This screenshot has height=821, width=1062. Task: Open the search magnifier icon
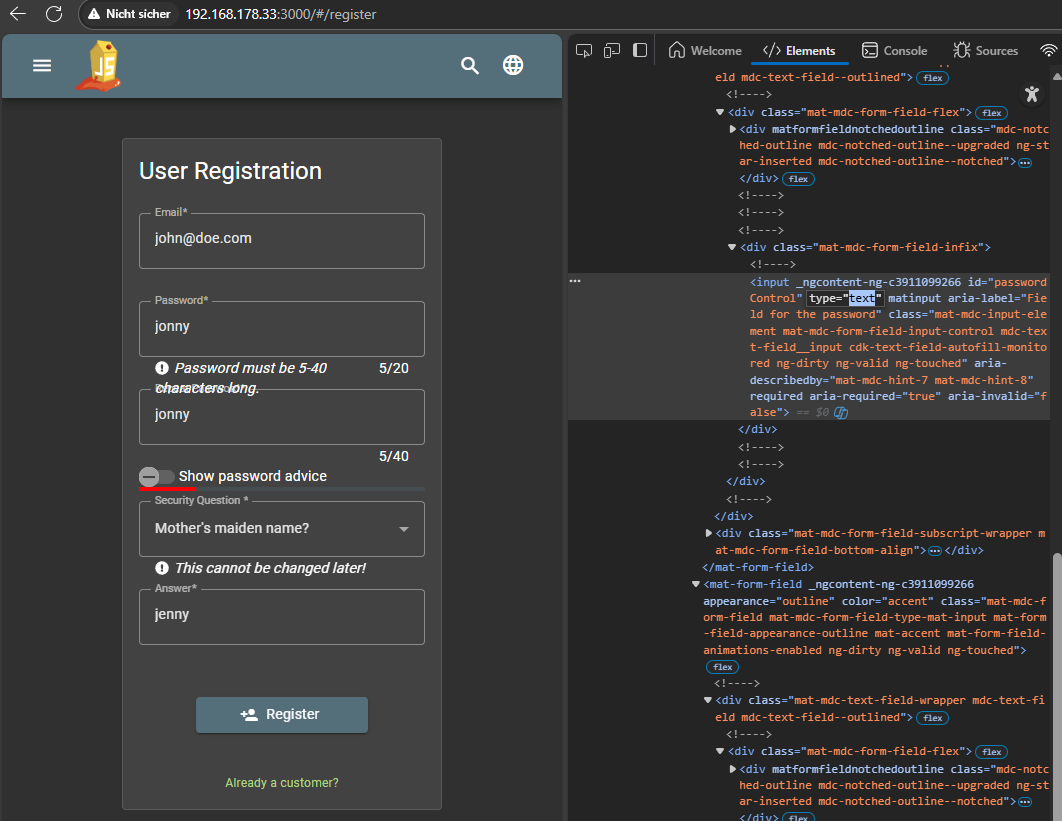[470, 66]
